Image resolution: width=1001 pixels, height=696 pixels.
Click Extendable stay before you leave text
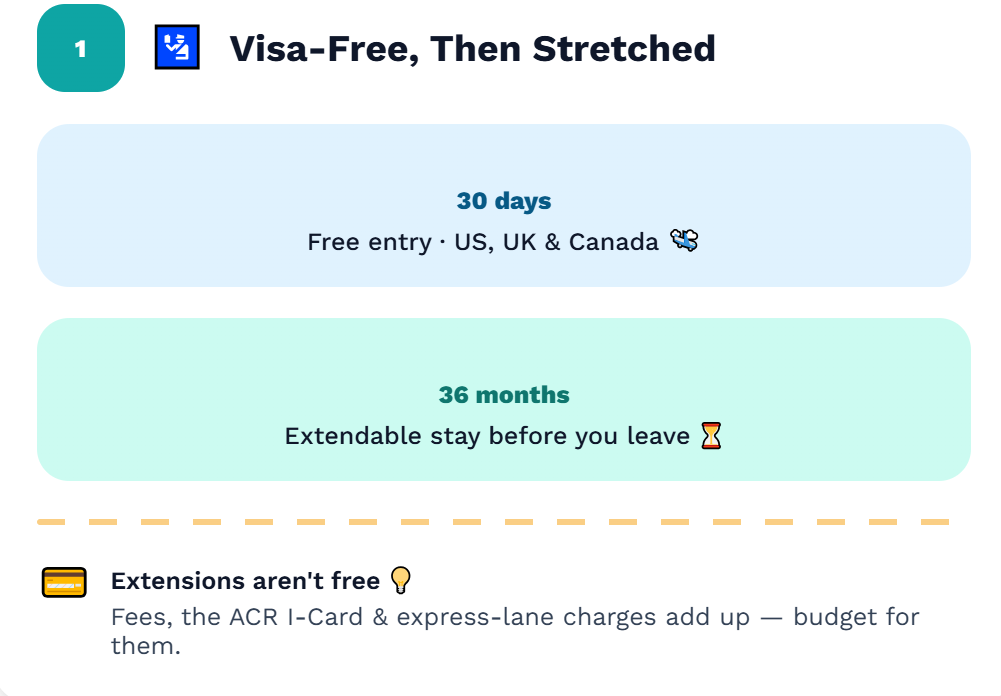coord(487,436)
